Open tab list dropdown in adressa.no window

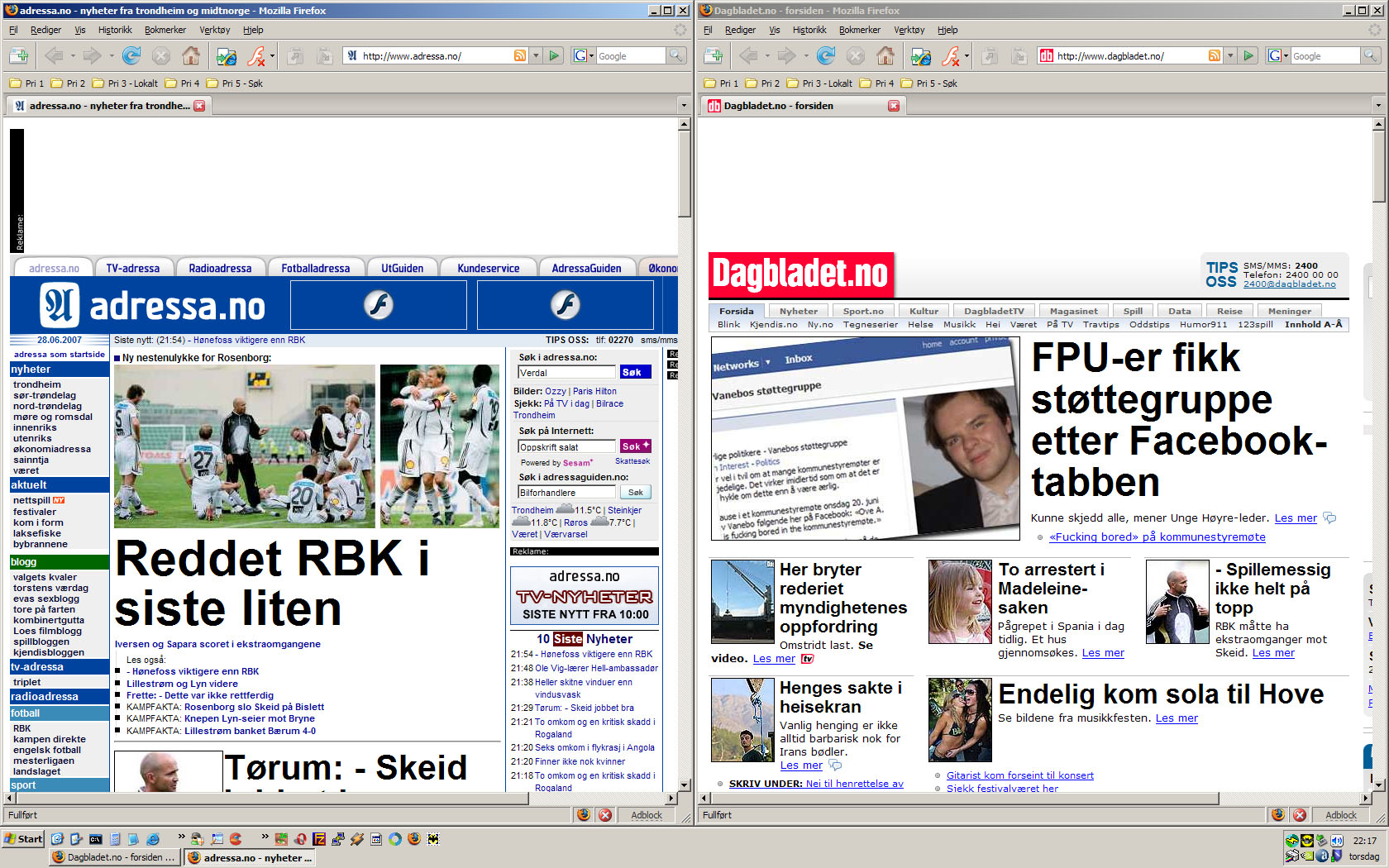pyautogui.click(x=683, y=106)
